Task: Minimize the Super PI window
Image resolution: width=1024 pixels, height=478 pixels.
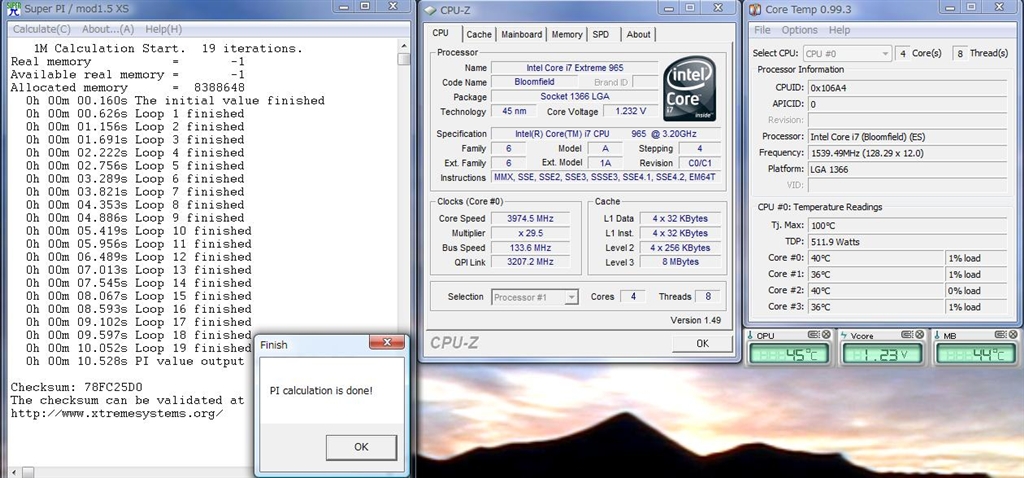Action: (x=343, y=6)
